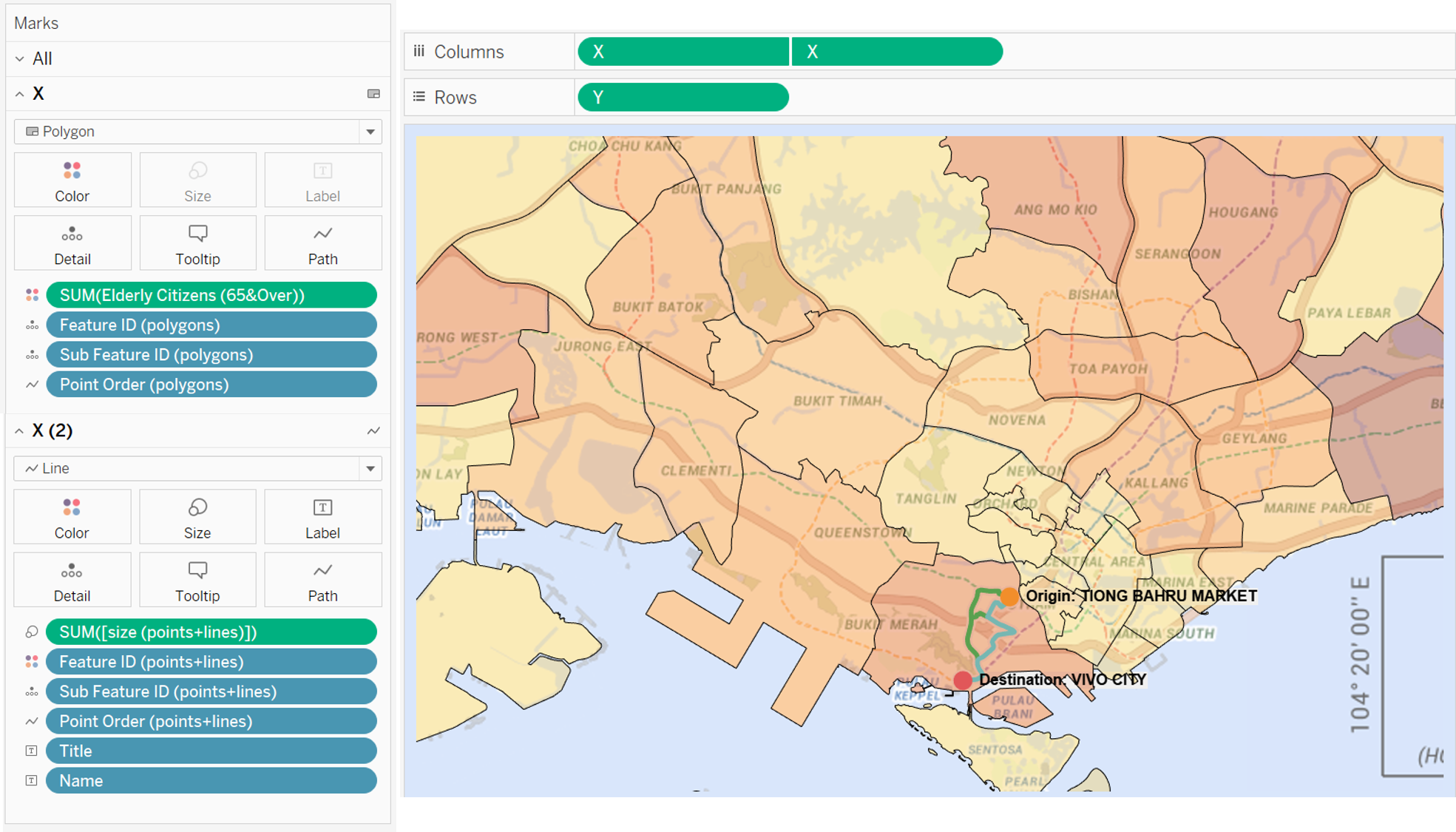Click the red Destination VIVO CITY marker
Screen dimensions: 1456x832
click(962, 680)
